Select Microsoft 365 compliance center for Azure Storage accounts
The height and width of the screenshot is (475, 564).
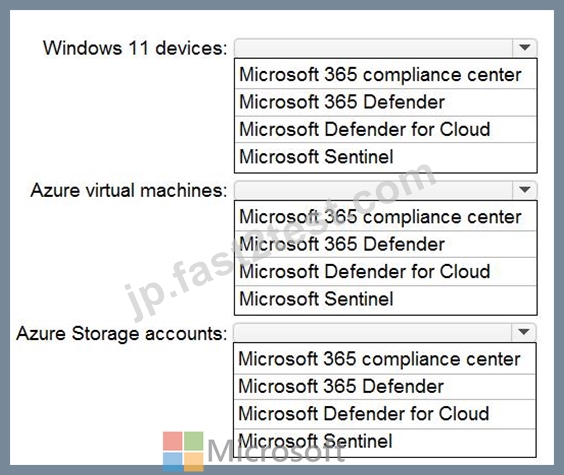point(385,359)
